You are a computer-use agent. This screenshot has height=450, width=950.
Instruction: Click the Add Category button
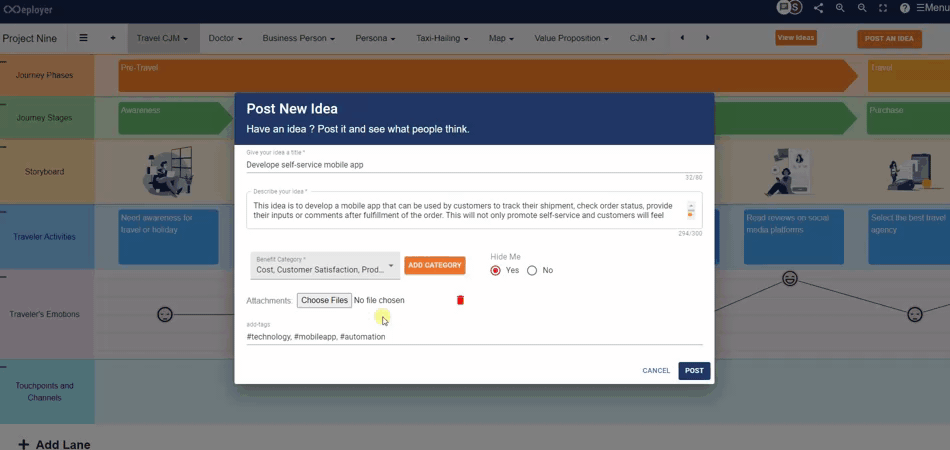(x=435, y=265)
